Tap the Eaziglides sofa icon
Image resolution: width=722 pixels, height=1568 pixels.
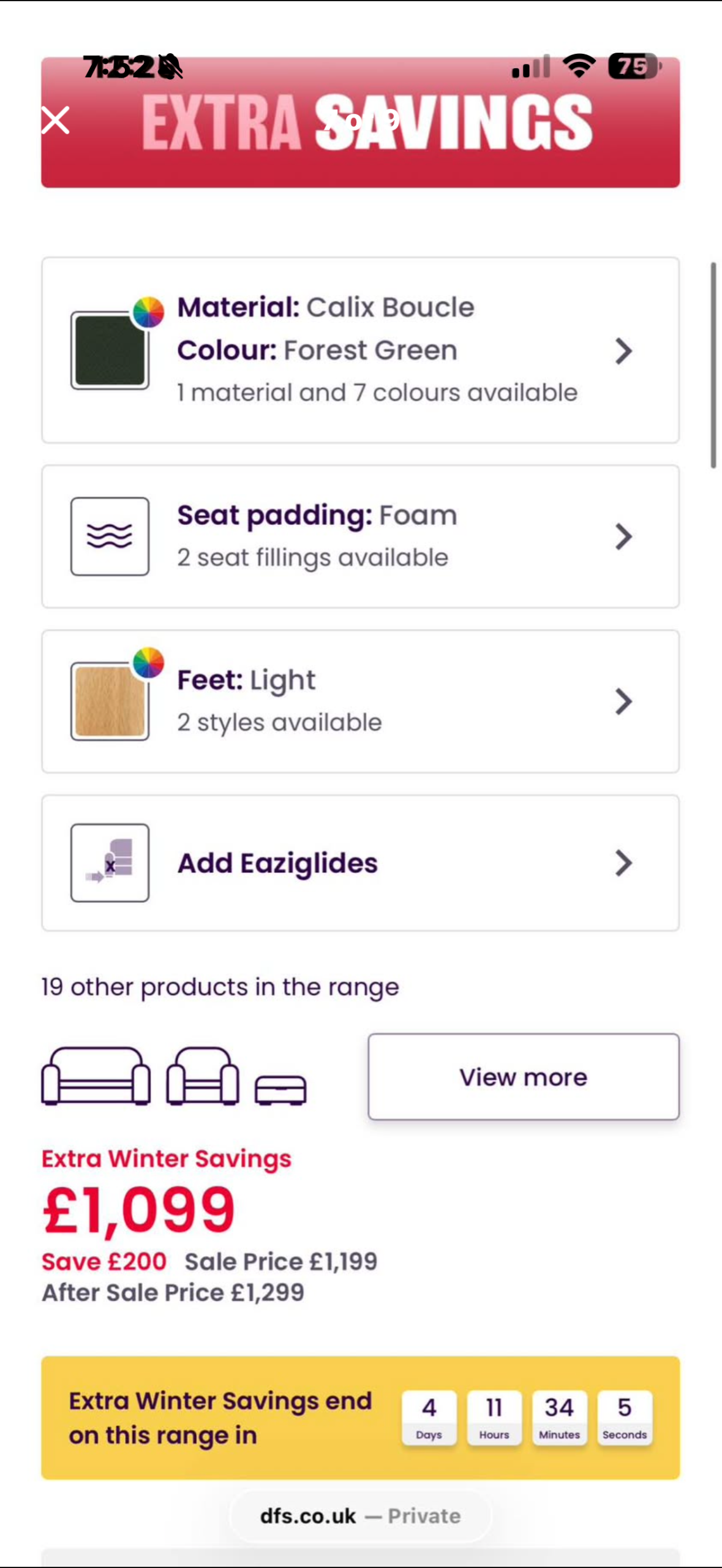[x=110, y=862]
